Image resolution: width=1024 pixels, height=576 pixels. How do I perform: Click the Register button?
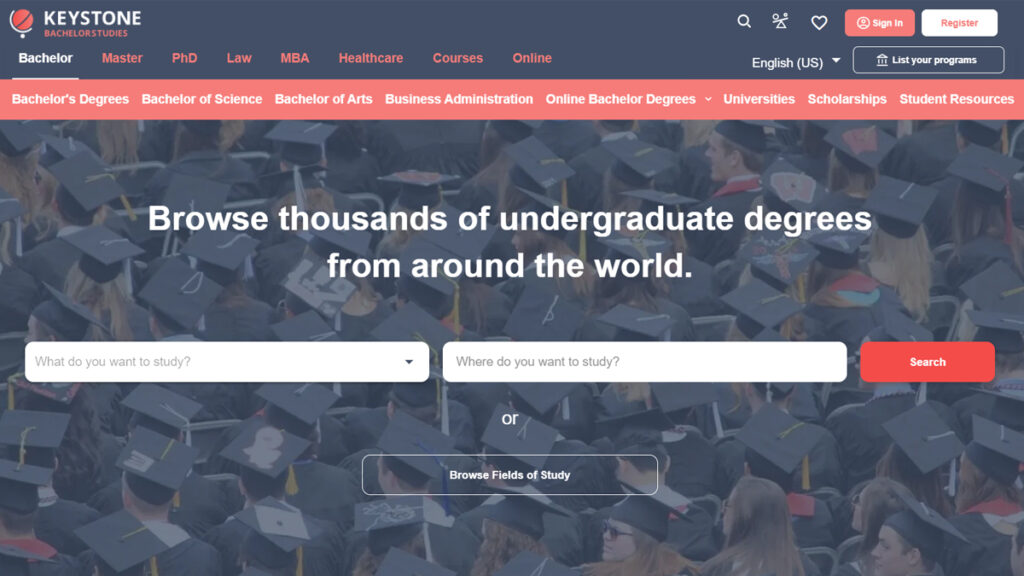click(959, 23)
